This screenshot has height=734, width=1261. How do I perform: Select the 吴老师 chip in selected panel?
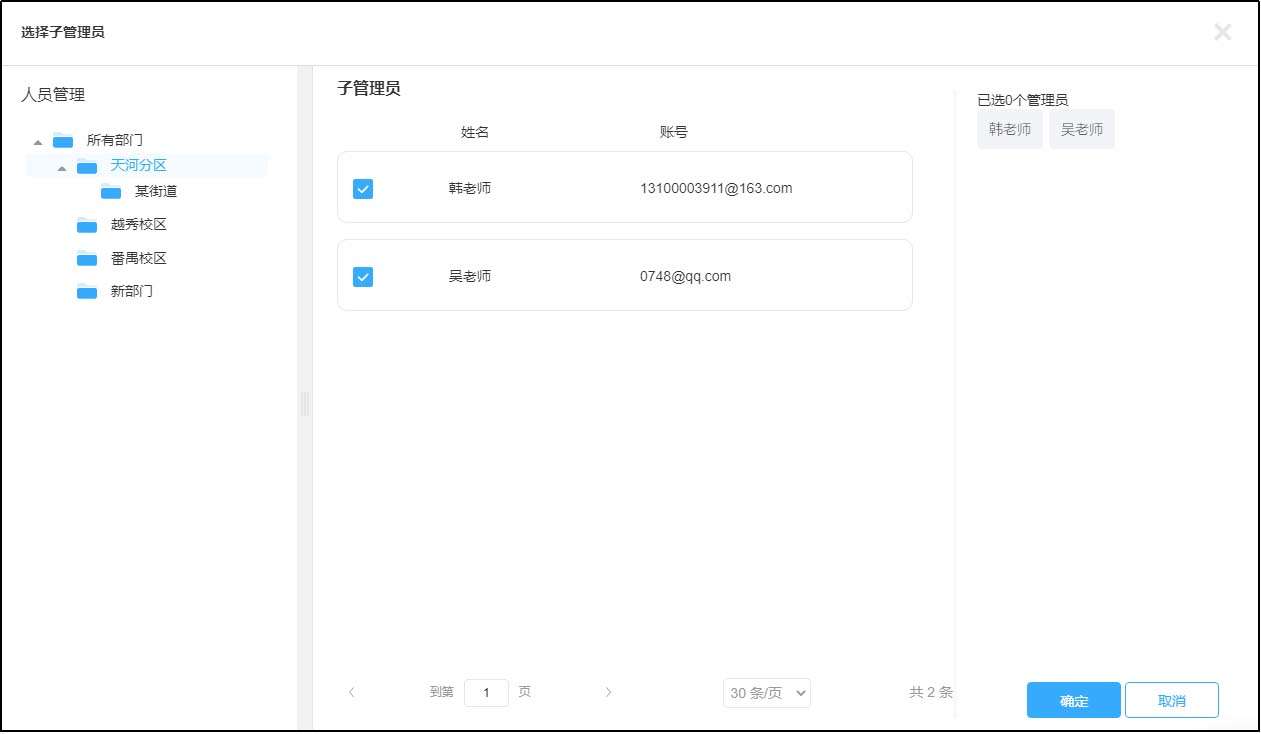1082,129
